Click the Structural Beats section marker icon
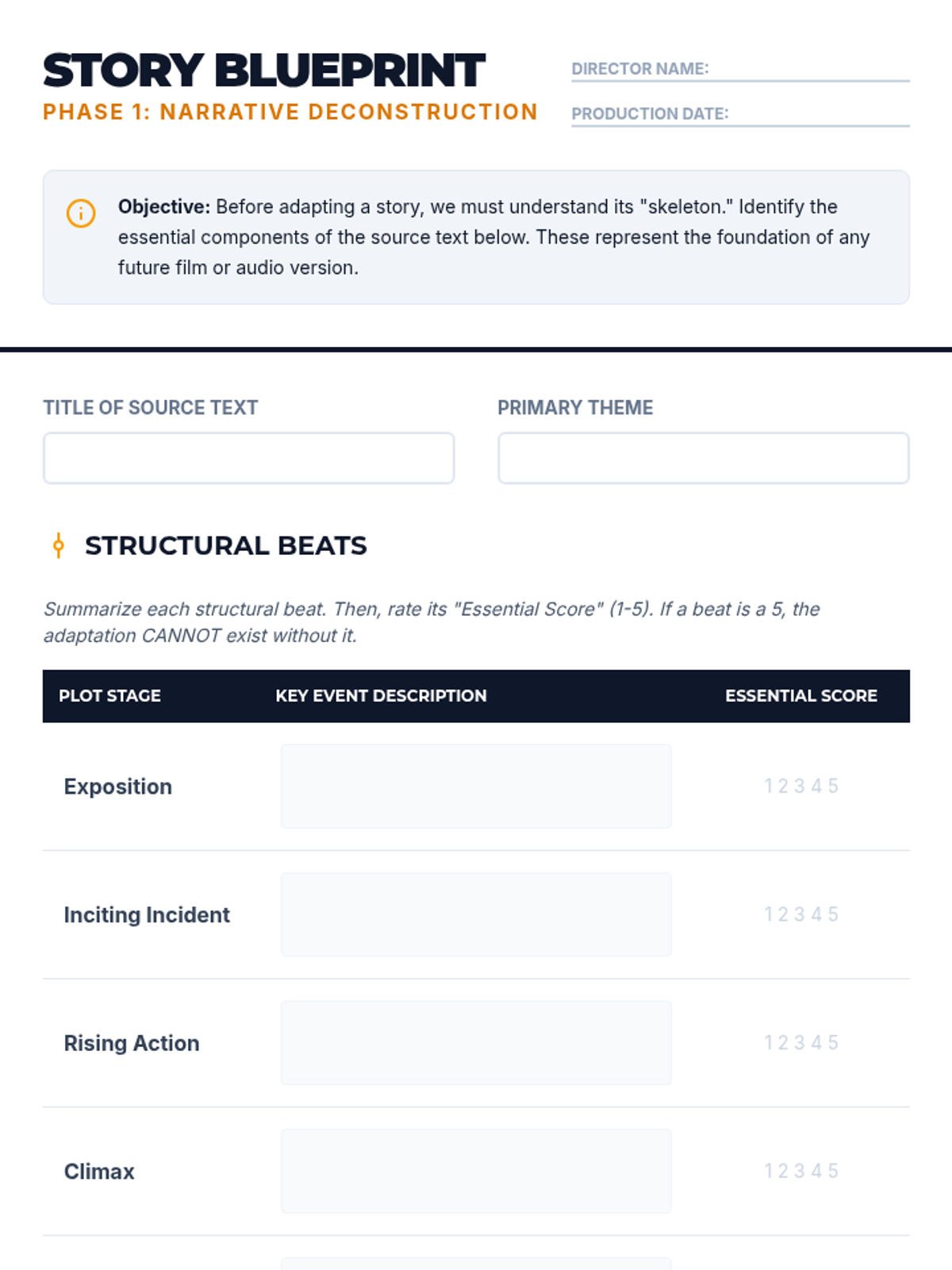 click(58, 545)
